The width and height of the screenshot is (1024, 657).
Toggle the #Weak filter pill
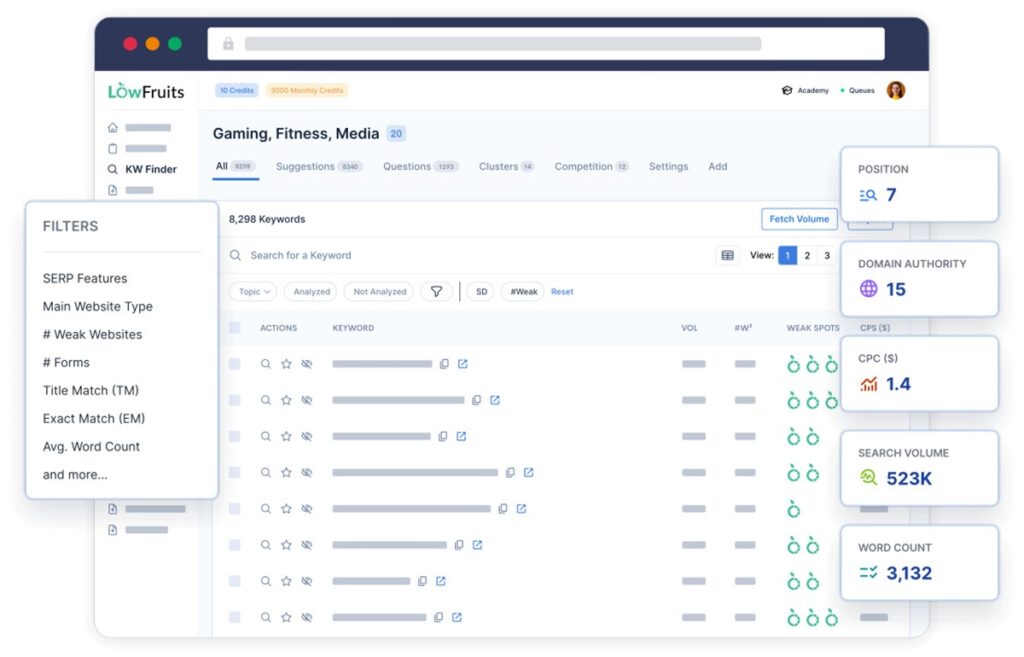[x=523, y=291]
